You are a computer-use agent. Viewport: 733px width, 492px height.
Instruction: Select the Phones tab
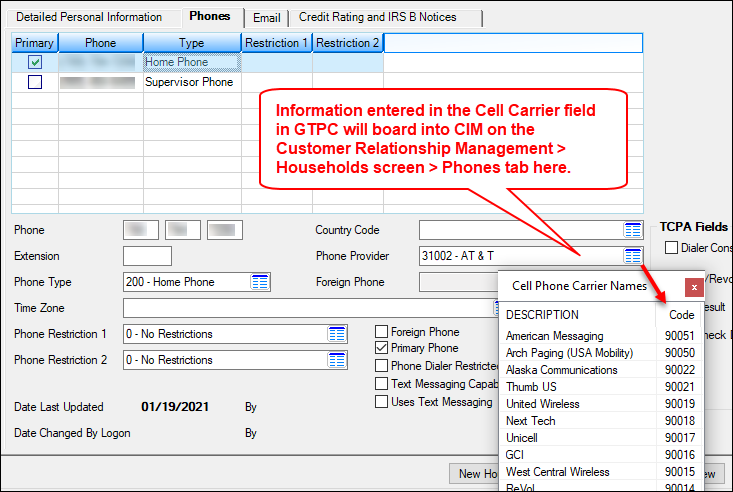210,16
